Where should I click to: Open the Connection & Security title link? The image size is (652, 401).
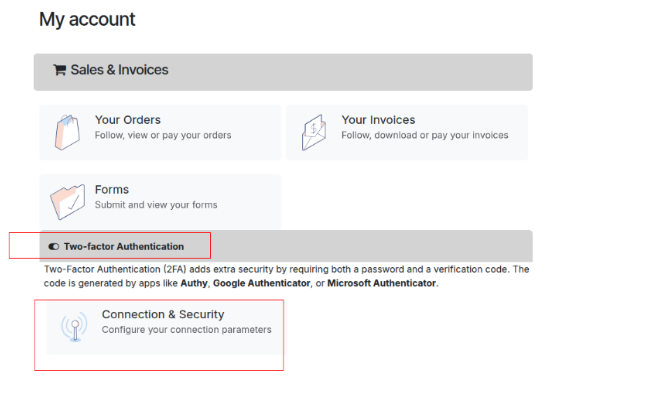pos(163,315)
